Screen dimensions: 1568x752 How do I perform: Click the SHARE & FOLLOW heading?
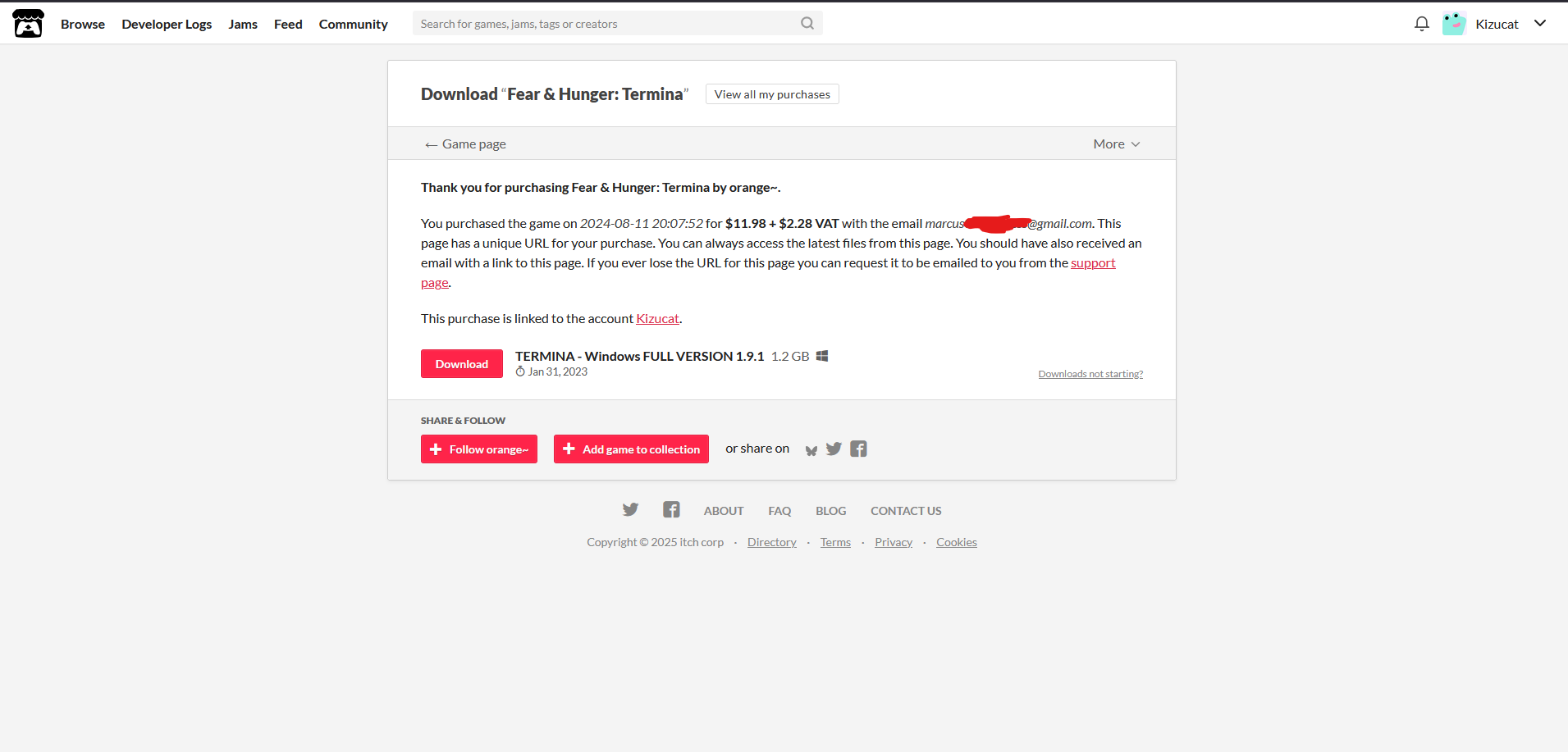pos(463,421)
